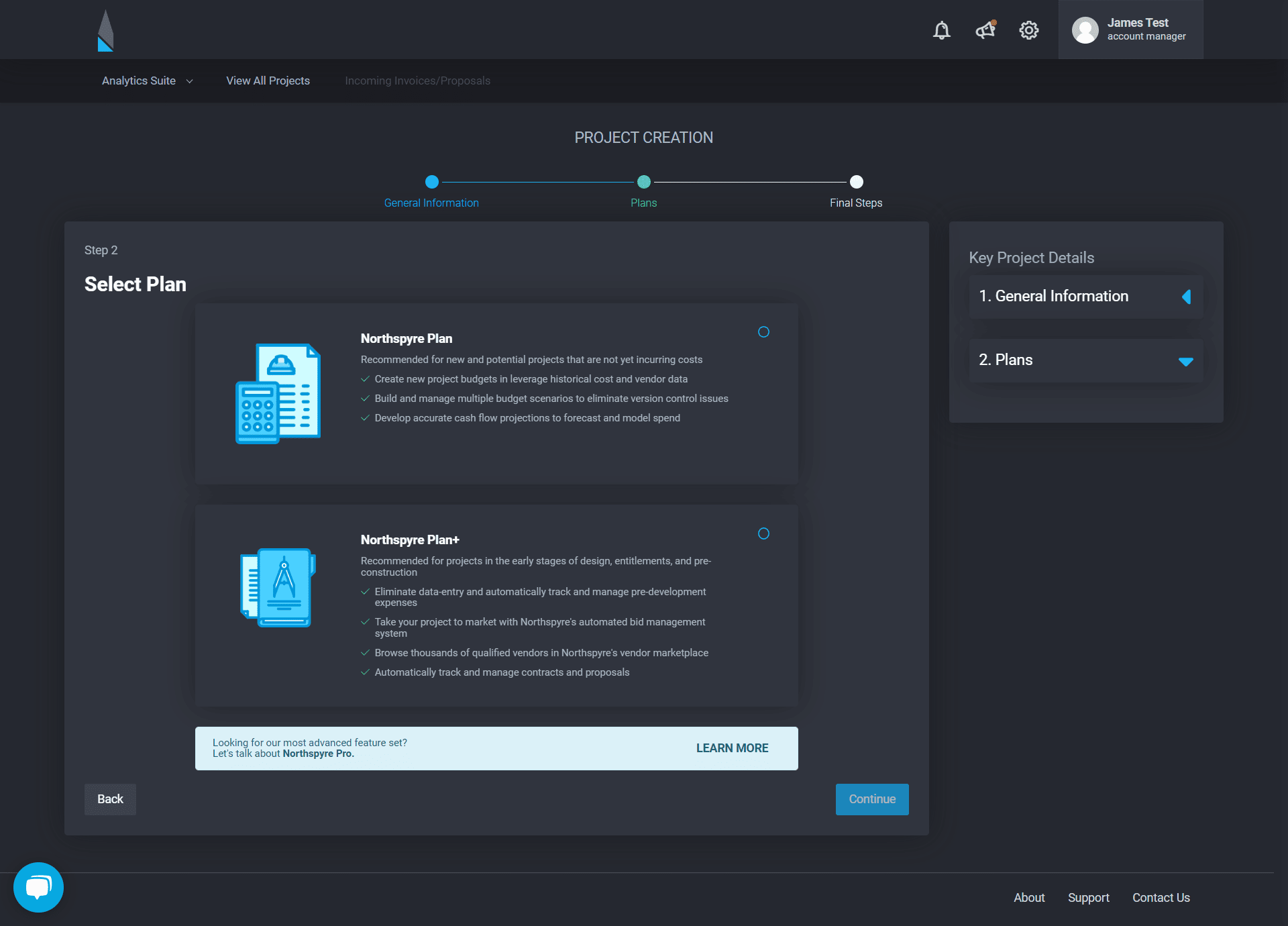Collapse the 2. Plans section arrow

(x=1186, y=362)
